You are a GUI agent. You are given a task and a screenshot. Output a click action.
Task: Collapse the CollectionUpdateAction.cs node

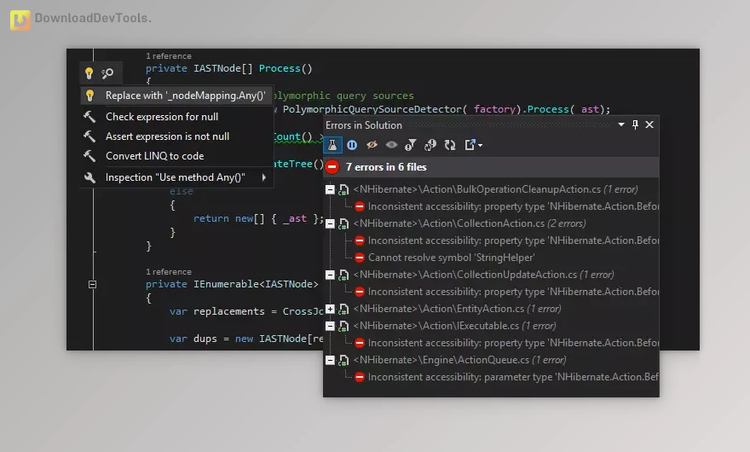click(x=330, y=275)
